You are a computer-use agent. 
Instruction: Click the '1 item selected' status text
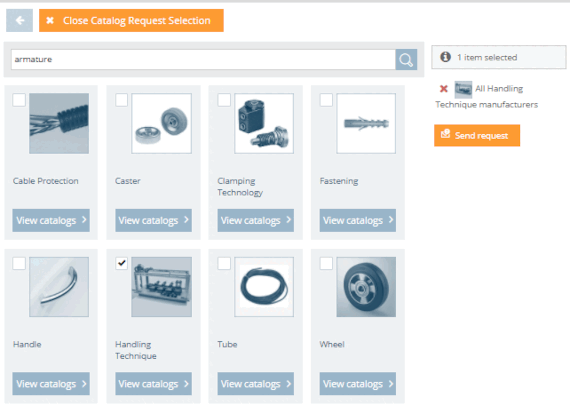coord(487,57)
